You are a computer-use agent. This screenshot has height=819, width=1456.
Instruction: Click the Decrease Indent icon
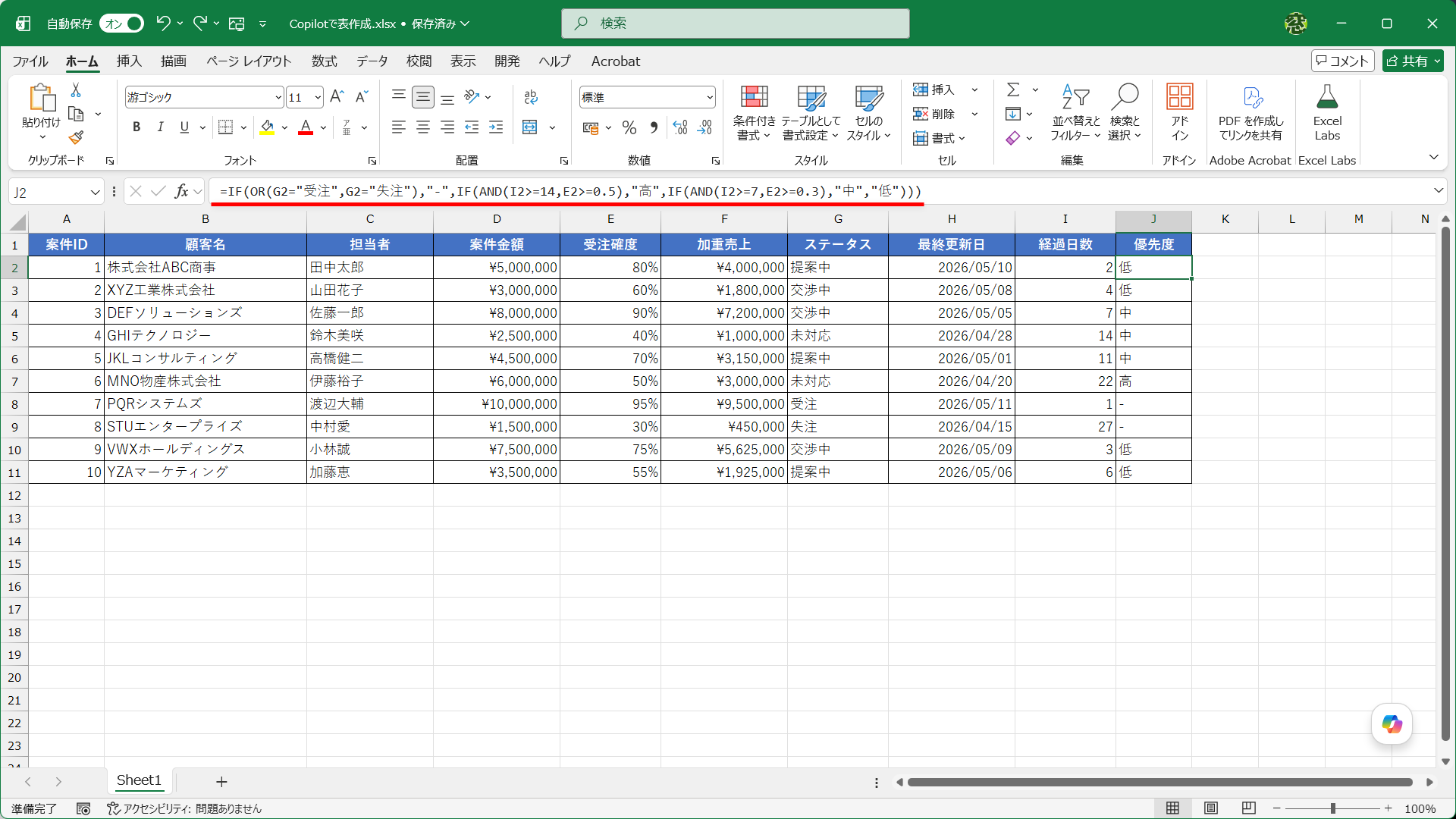coord(472,127)
